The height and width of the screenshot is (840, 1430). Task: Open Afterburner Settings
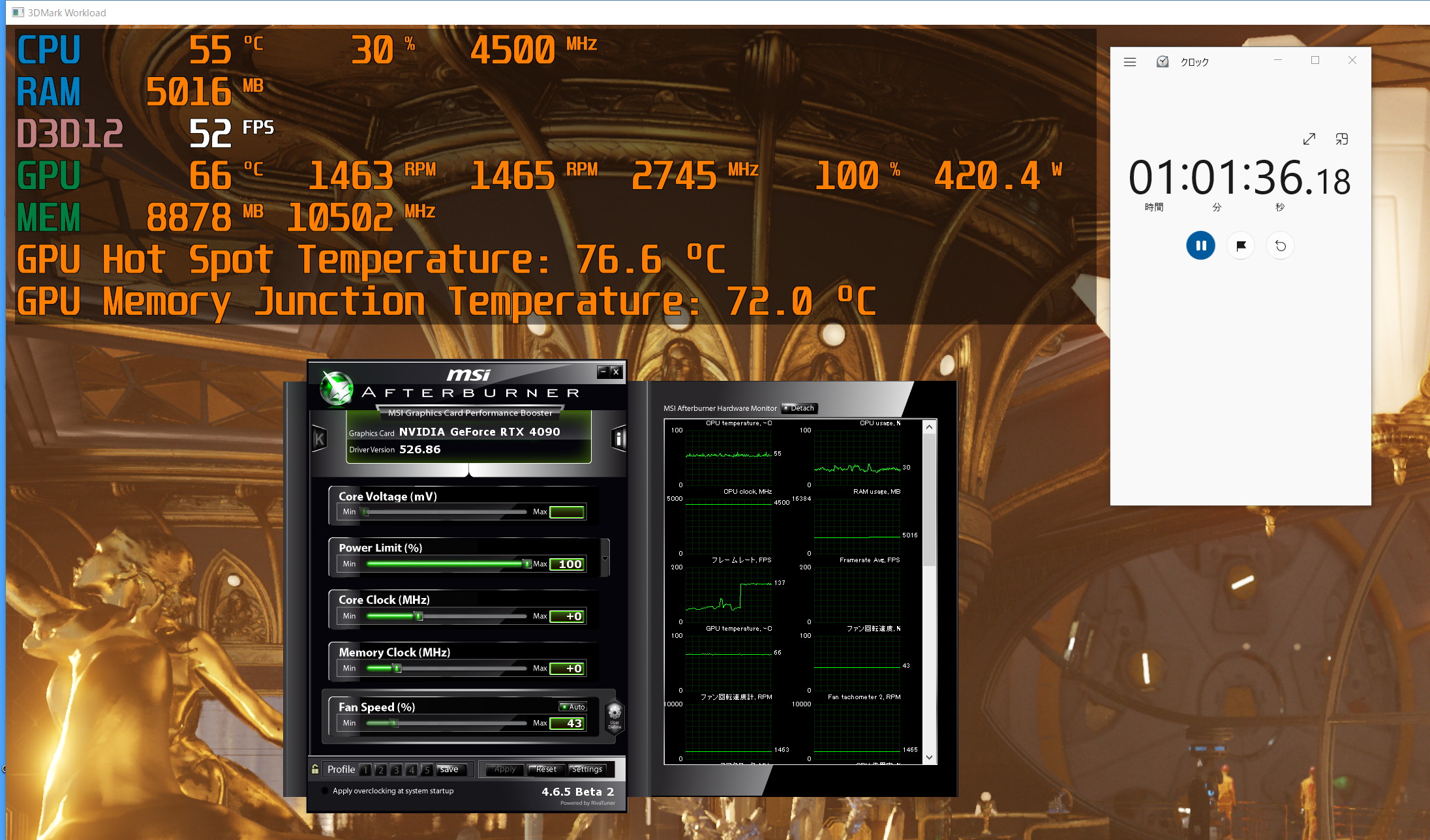(587, 770)
